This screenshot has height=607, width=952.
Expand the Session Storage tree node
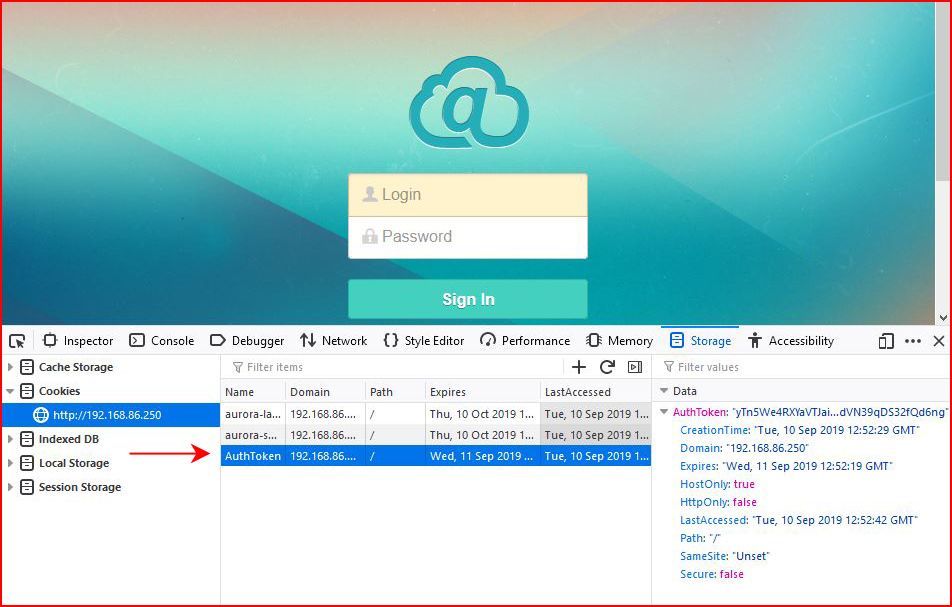tap(10, 487)
